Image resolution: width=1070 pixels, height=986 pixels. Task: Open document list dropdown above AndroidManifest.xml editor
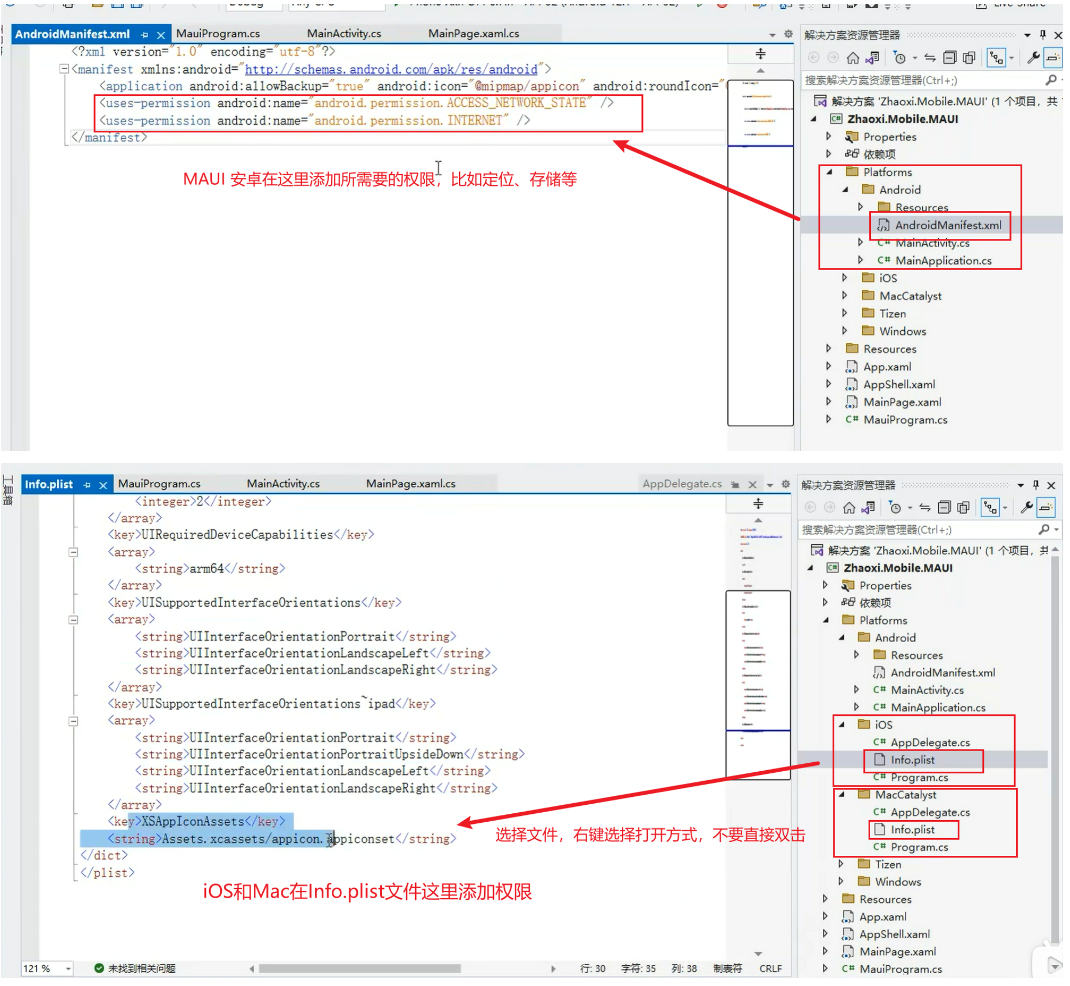tap(772, 35)
